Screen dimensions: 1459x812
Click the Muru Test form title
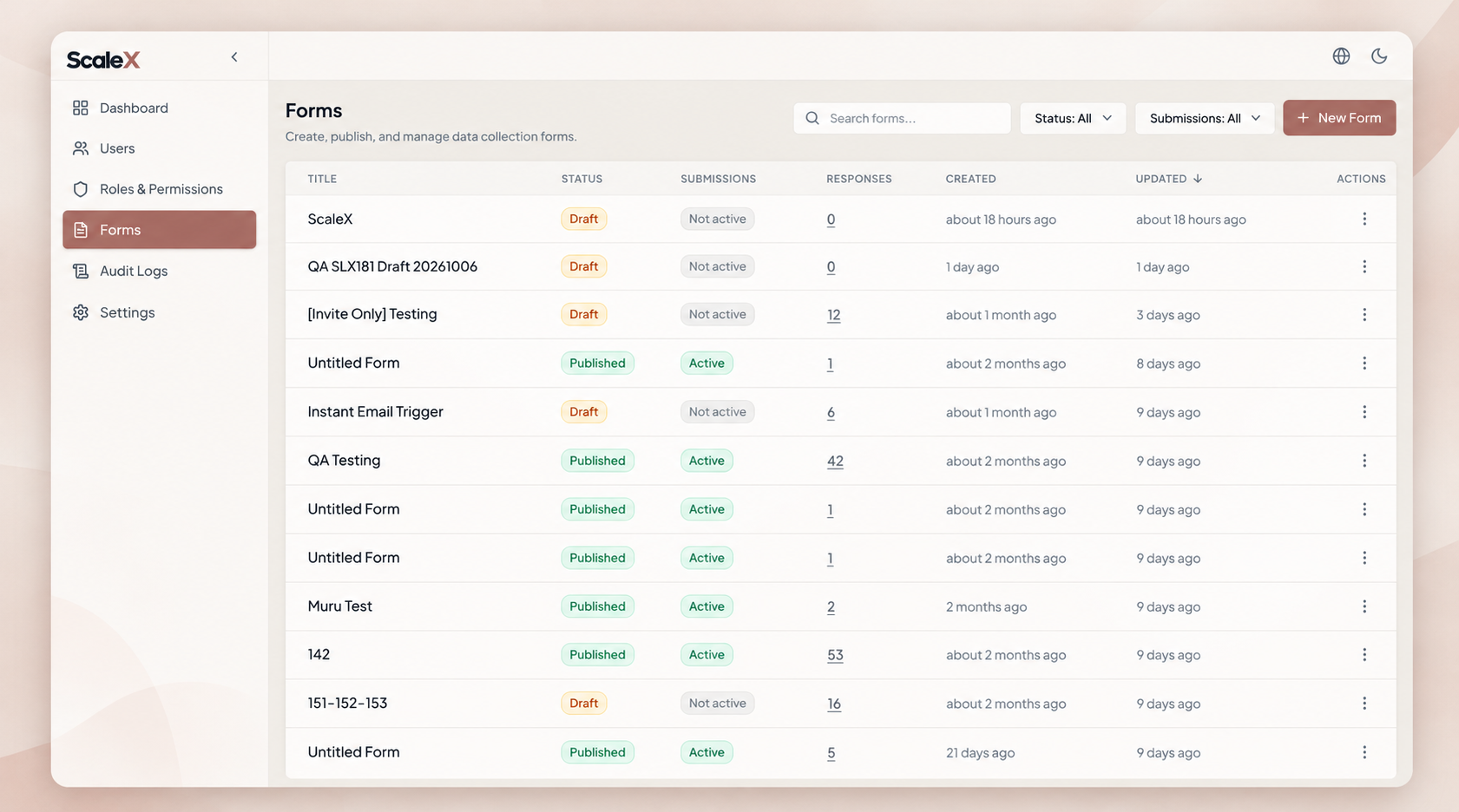(x=339, y=606)
